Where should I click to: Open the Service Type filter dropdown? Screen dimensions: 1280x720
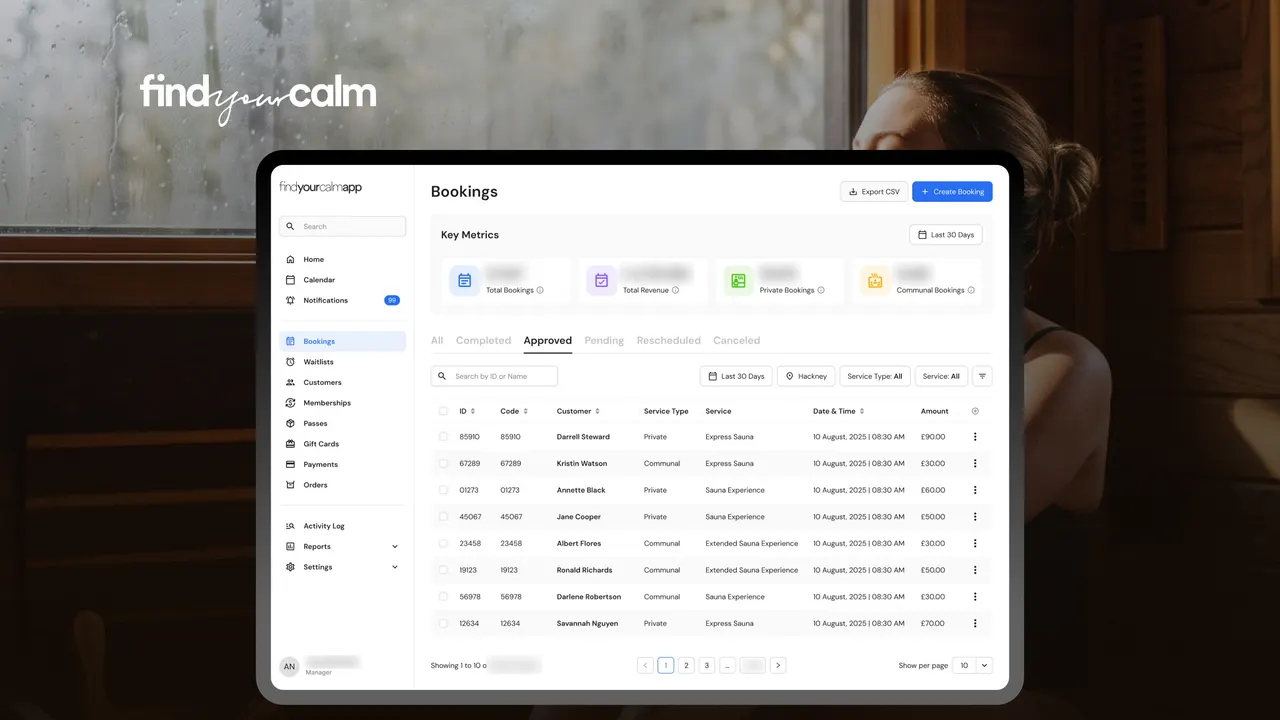875,376
